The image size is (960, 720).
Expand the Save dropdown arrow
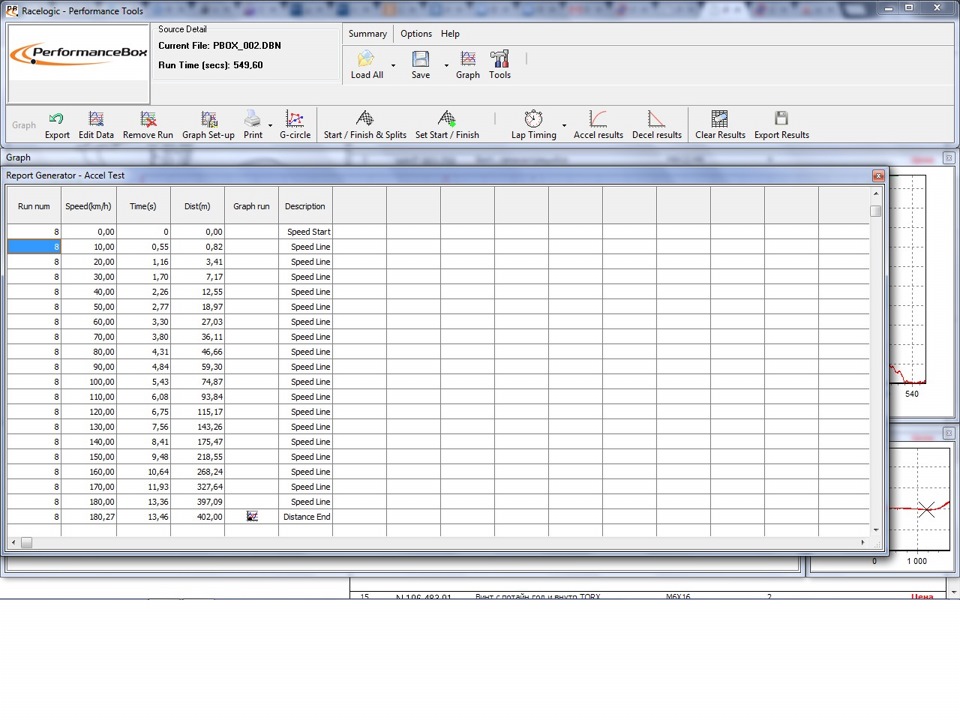(x=446, y=66)
